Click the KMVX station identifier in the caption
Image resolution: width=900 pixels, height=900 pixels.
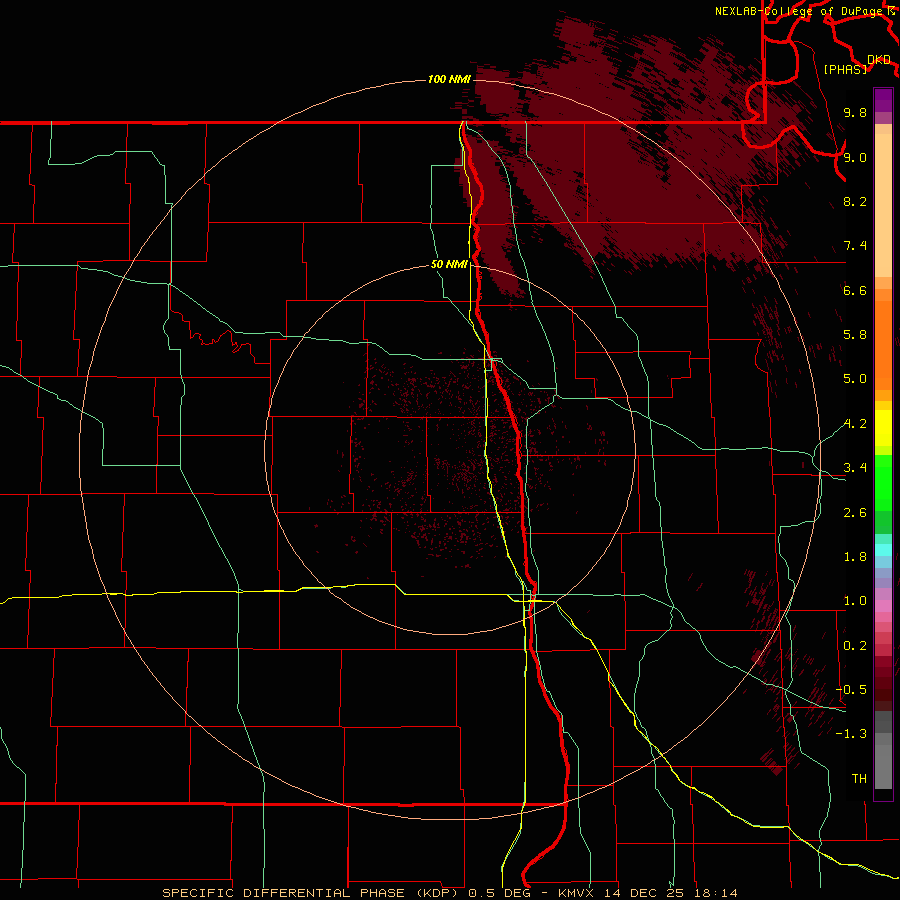click(x=574, y=893)
